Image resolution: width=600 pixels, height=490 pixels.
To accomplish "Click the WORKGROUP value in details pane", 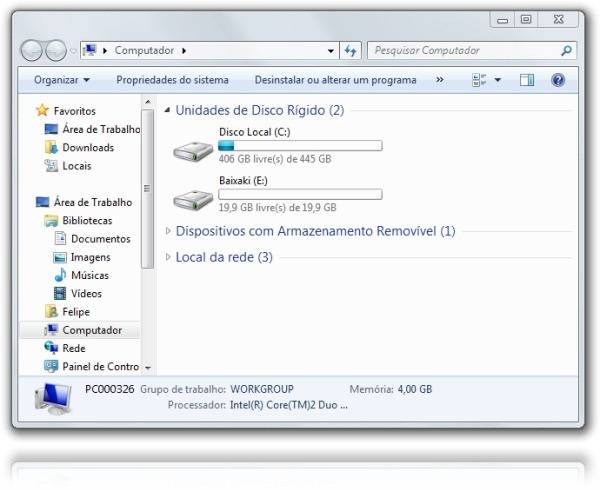I will 262,389.
